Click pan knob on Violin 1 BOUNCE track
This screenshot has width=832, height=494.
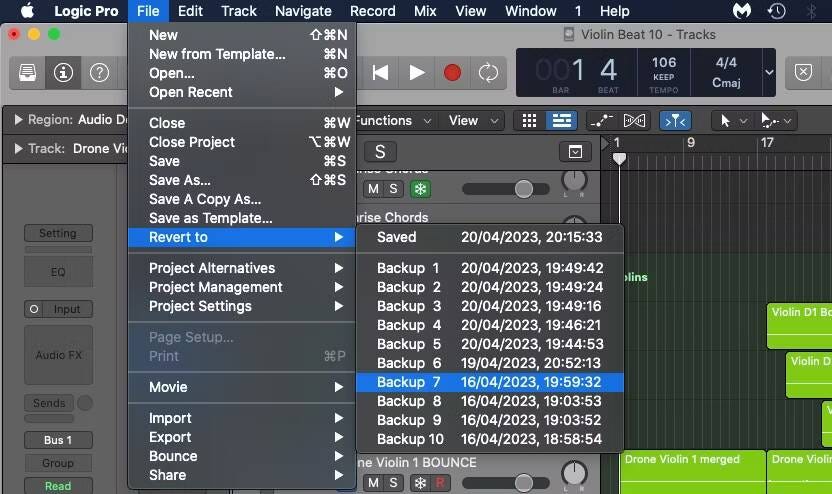(x=574, y=473)
